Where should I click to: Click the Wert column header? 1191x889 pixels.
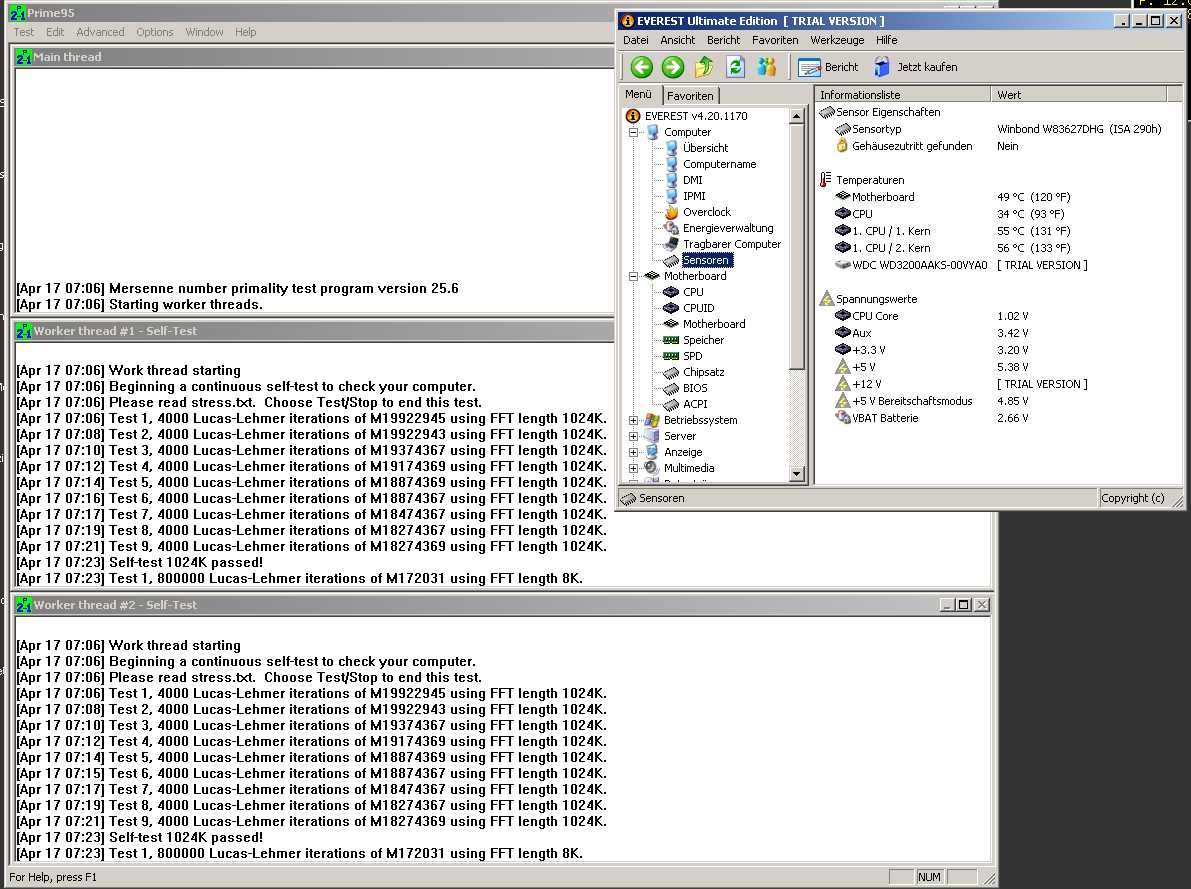pyautogui.click(x=1079, y=95)
